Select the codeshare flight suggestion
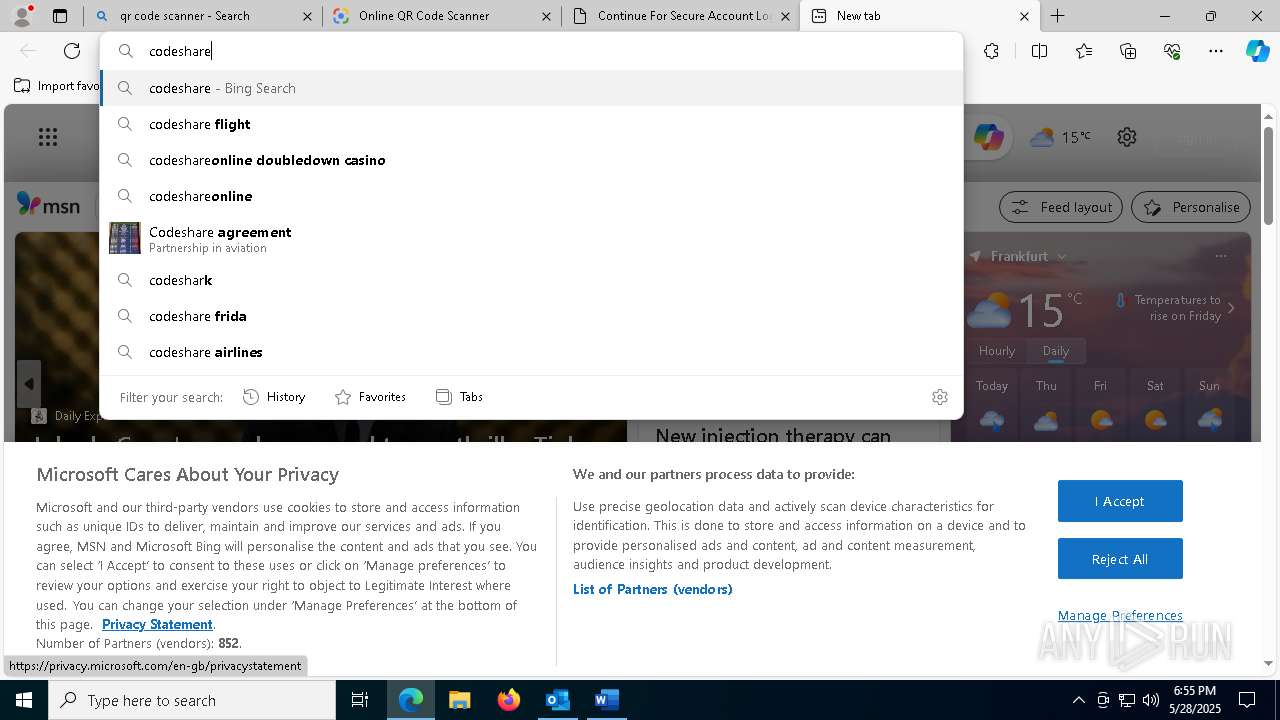The height and width of the screenshot is (720, 1280). tap(531, 124)
